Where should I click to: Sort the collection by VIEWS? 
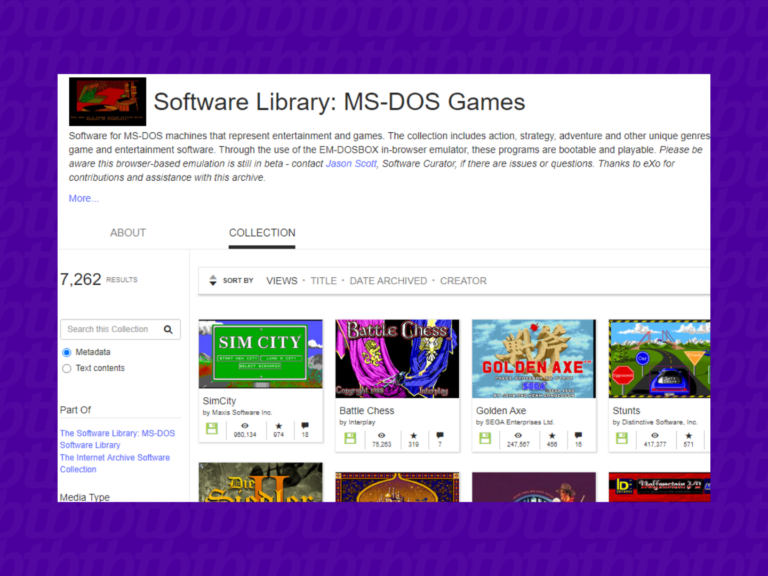tap(282, 281)
